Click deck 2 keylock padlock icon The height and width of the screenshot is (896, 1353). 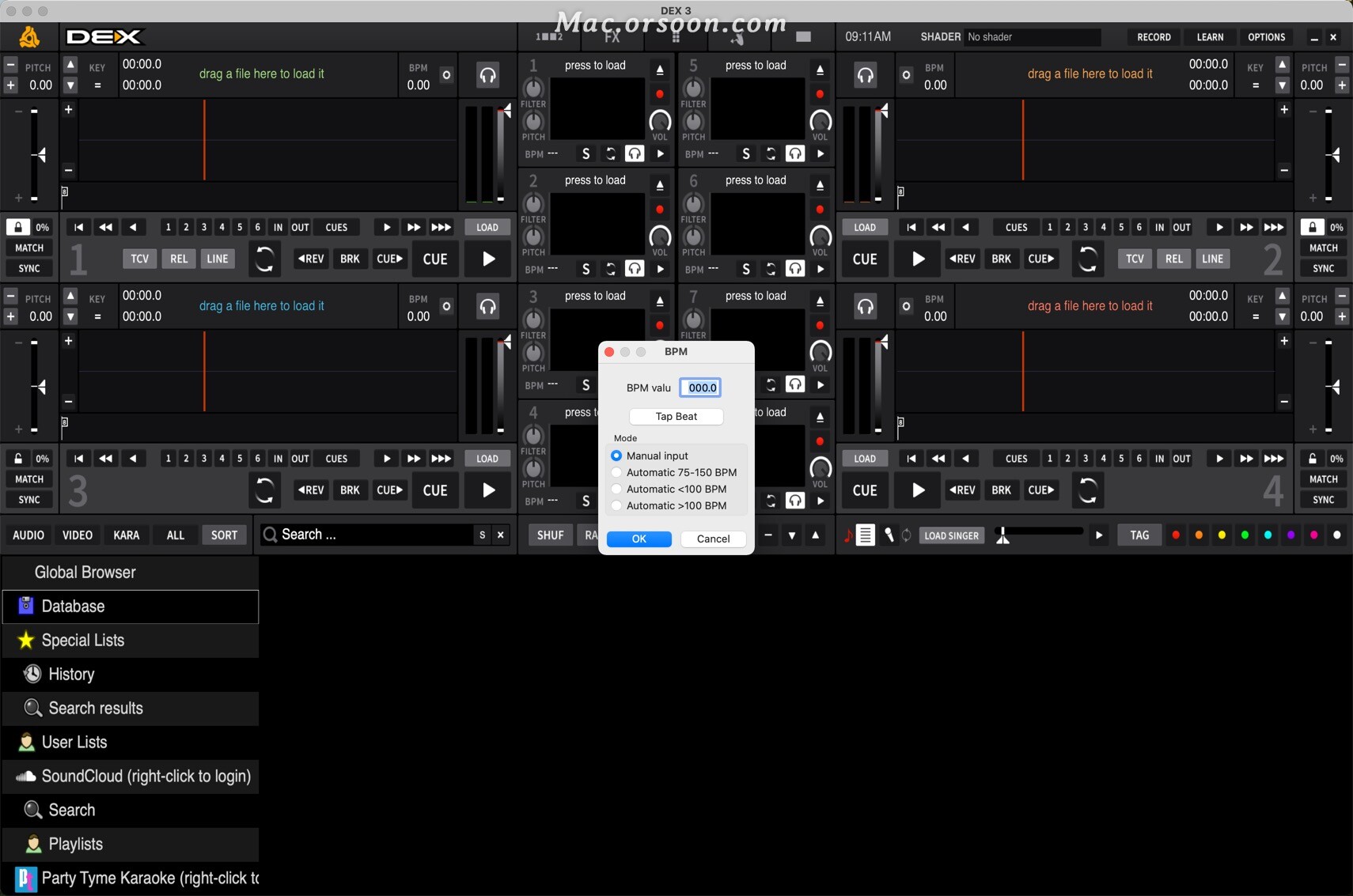(x=1312, y=227)
